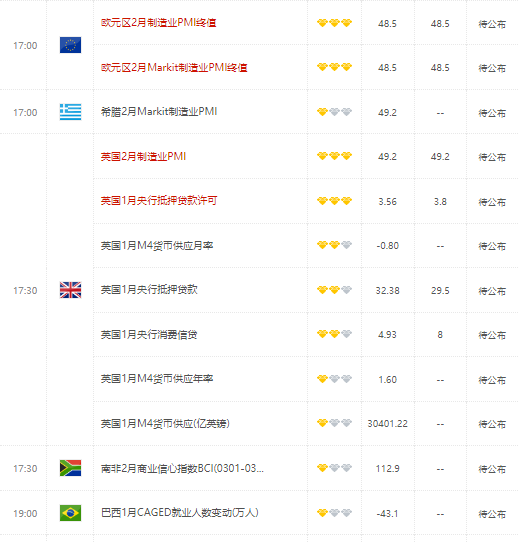The height and width of the screenshot is (542, 518).
Task: Click importance stars for 英国2月制造业PMI
Action: pos(335,156)
